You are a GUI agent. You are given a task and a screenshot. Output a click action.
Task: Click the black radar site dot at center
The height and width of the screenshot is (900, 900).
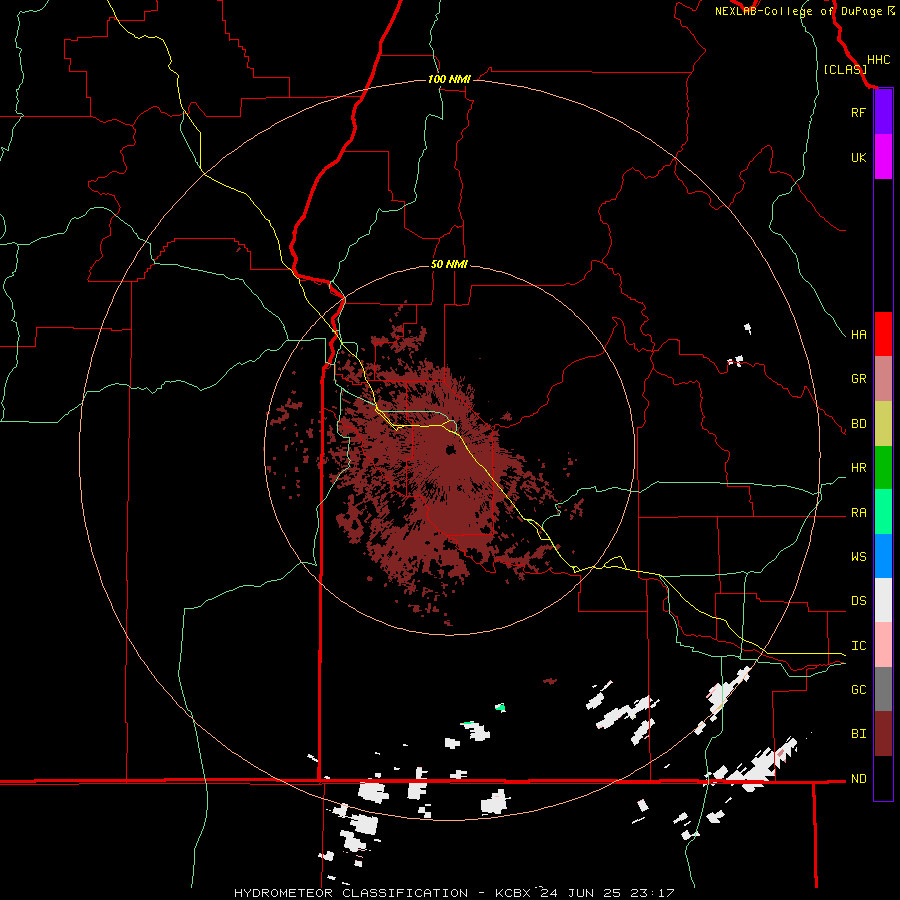coord(451,449)
